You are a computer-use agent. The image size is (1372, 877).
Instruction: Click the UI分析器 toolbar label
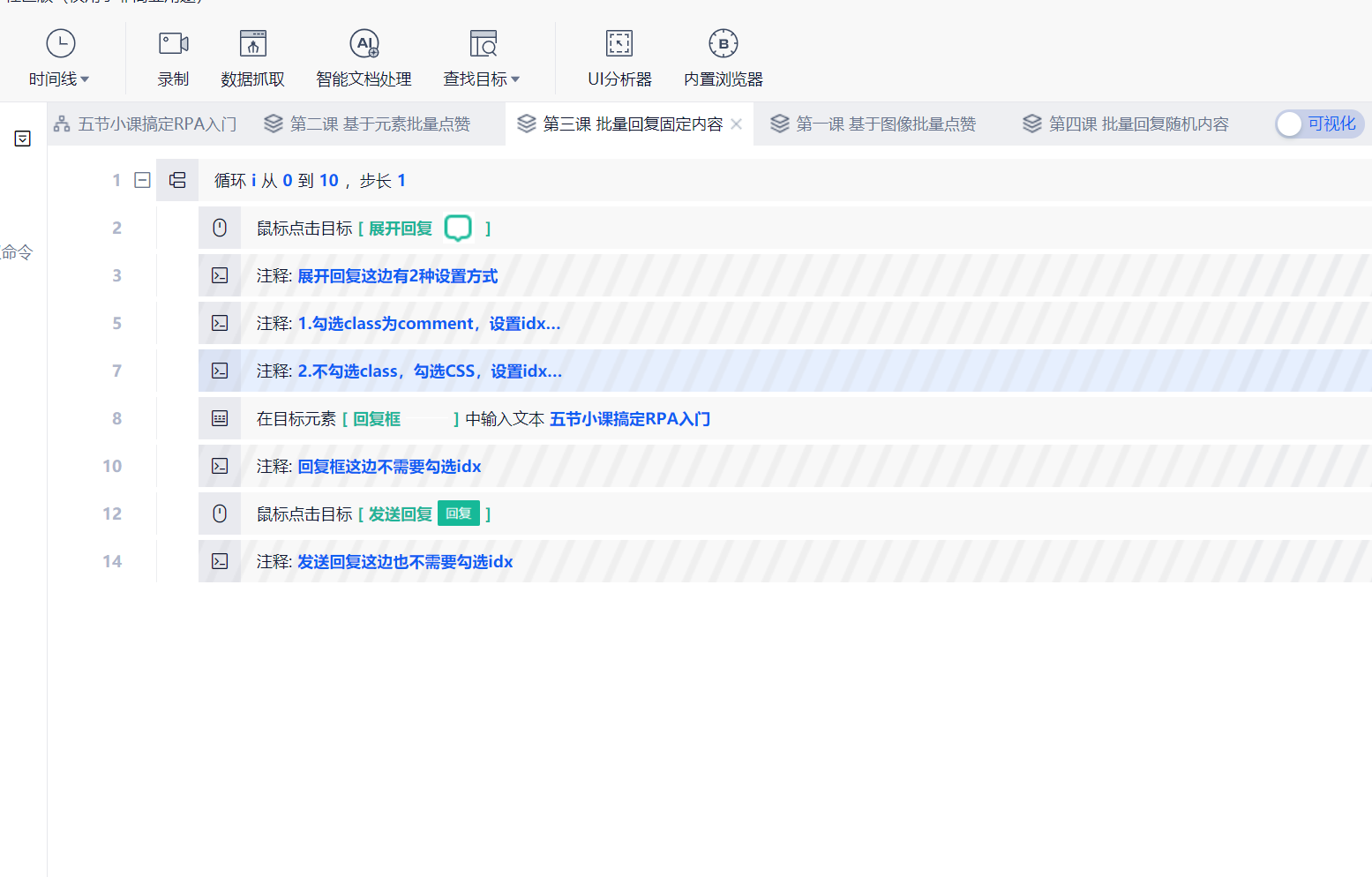(x=619, y=79)
